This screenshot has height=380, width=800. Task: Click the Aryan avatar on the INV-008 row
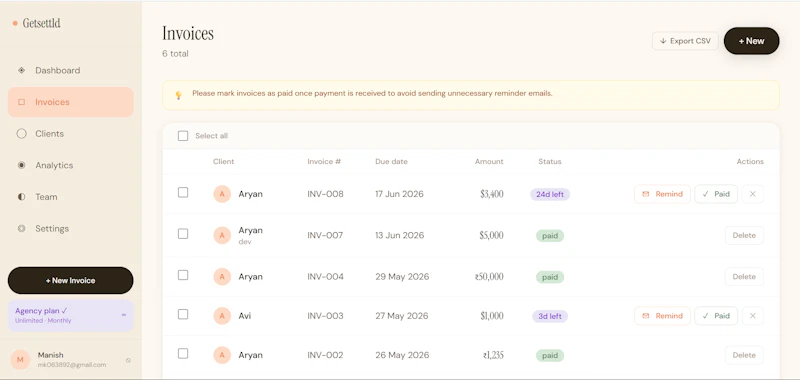(222, 194)
